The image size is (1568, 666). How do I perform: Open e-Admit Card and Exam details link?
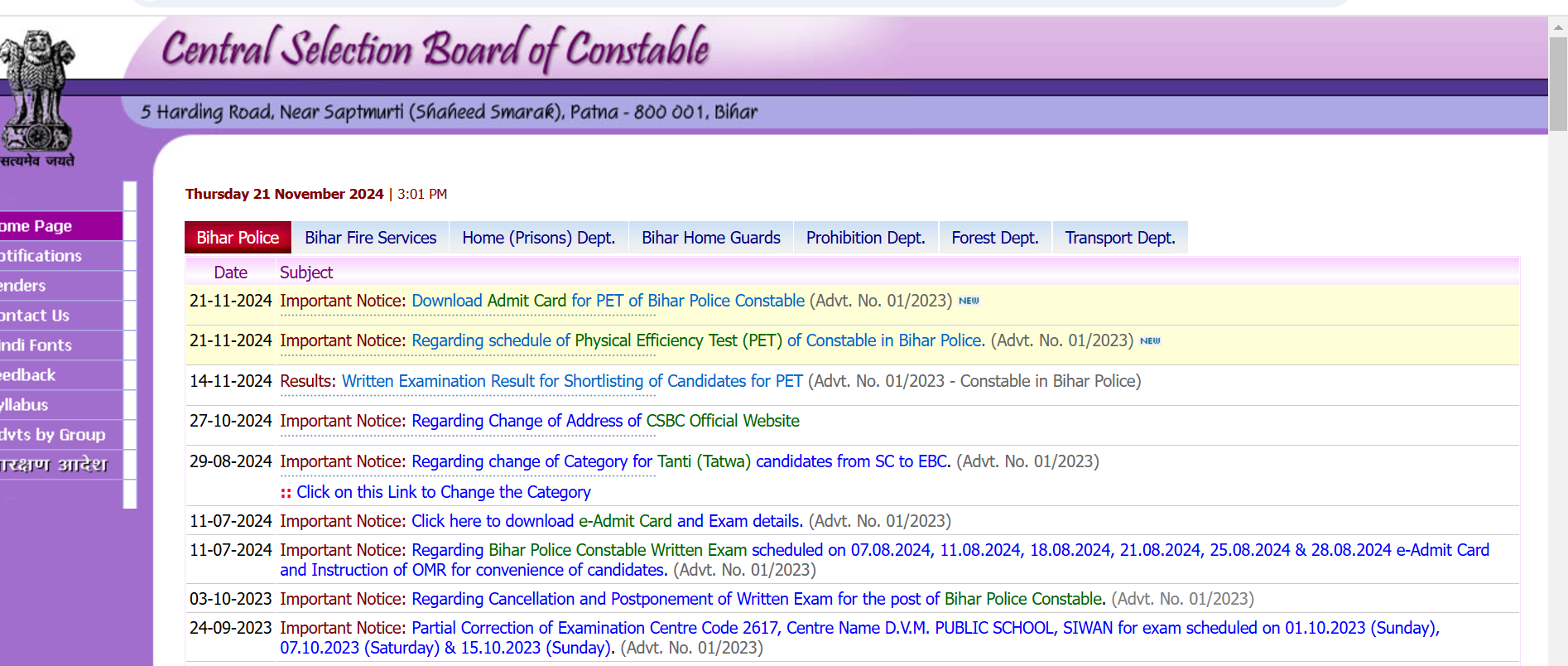607,521
